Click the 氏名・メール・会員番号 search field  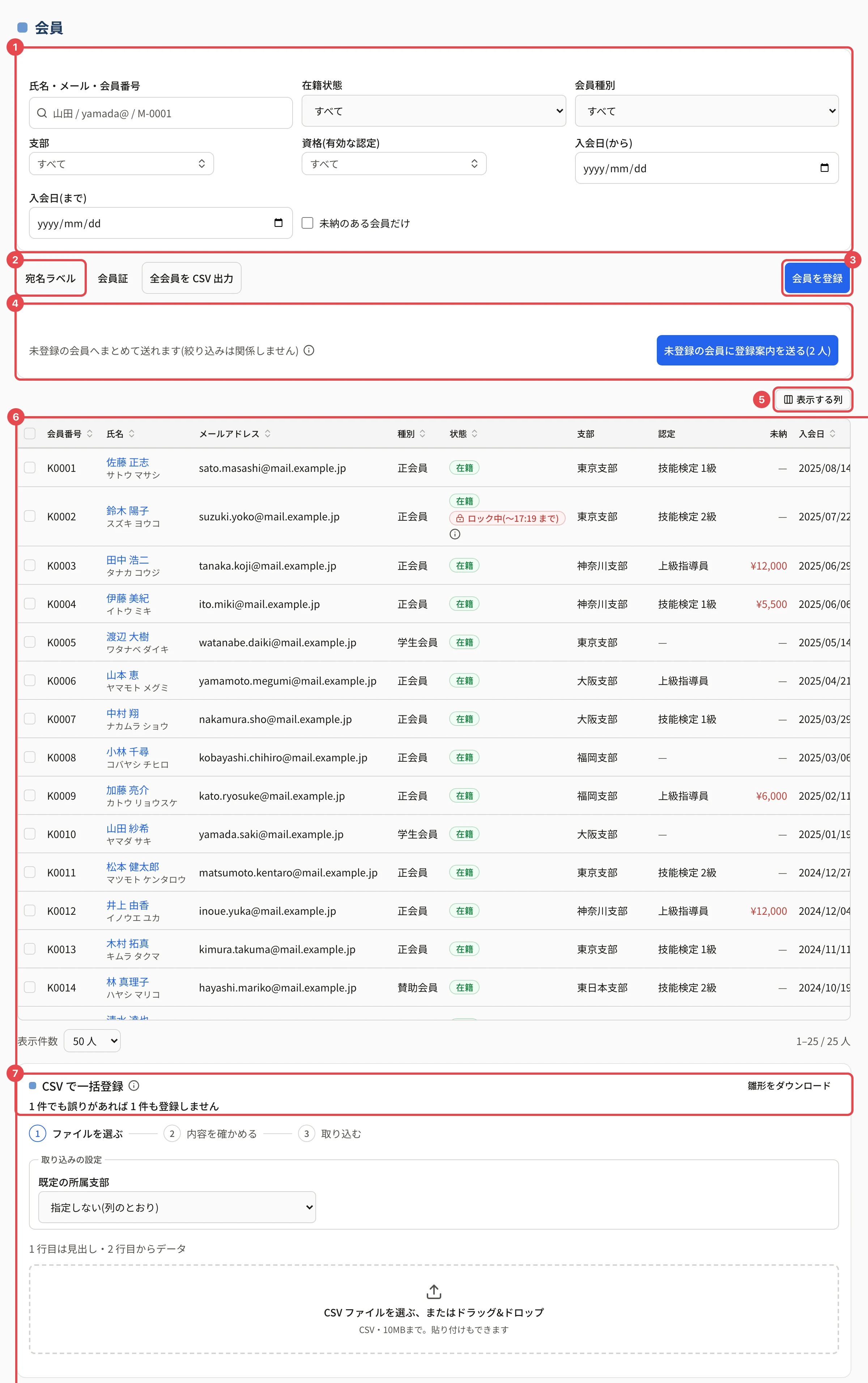(x=161, y=113)
